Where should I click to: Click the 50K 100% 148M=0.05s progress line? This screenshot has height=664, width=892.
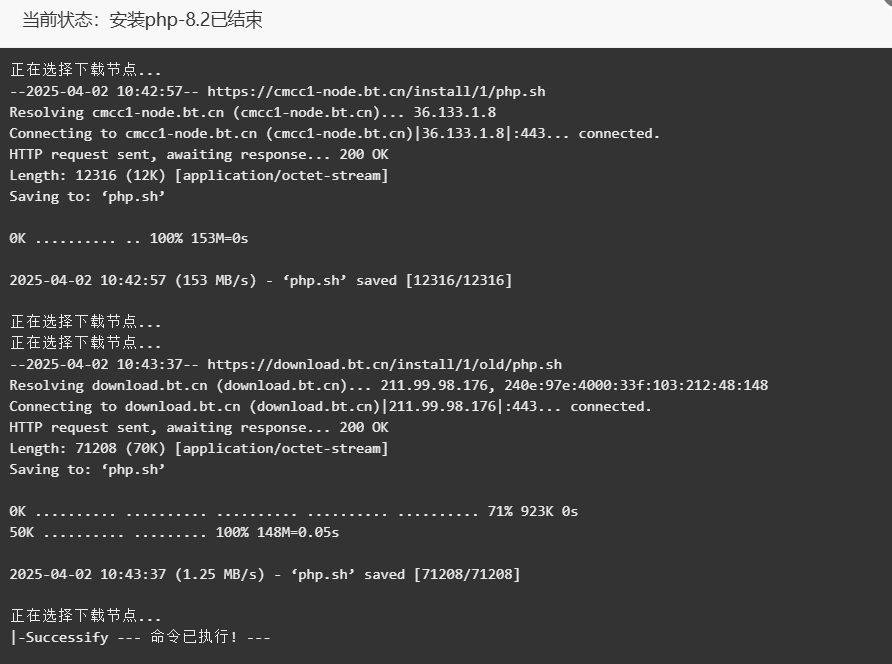(174, 533)
